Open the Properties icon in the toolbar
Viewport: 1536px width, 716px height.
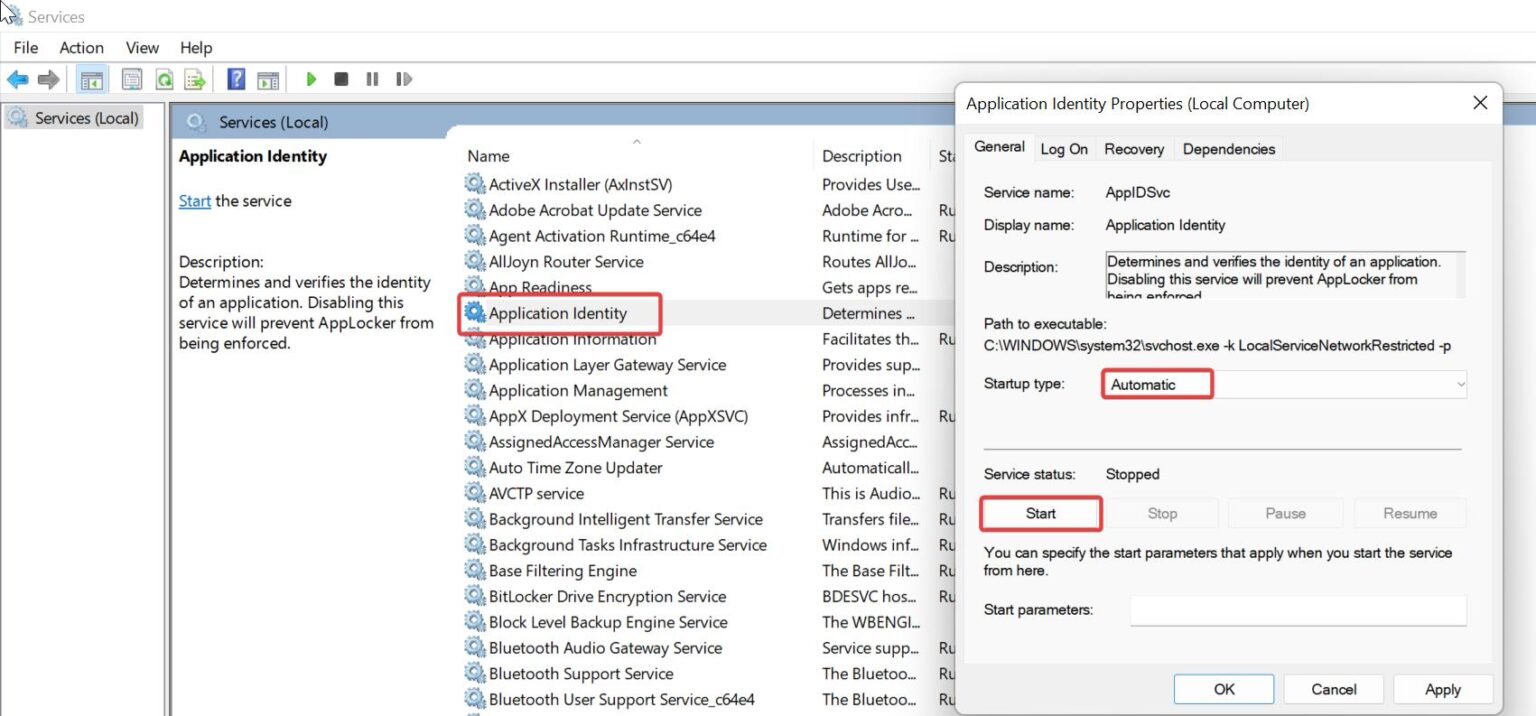131,79
